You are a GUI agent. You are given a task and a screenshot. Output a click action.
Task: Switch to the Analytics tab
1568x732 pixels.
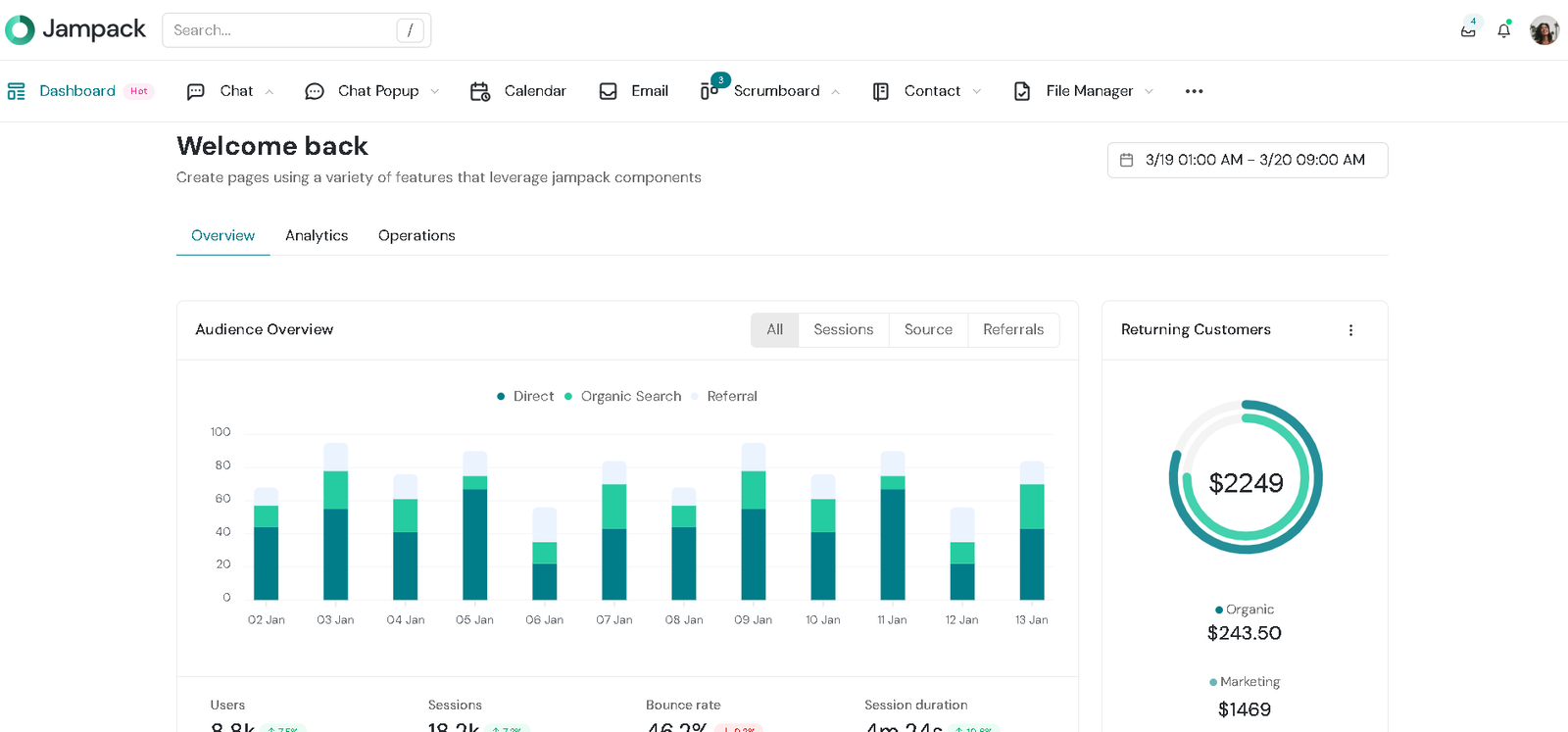(317, 236)
